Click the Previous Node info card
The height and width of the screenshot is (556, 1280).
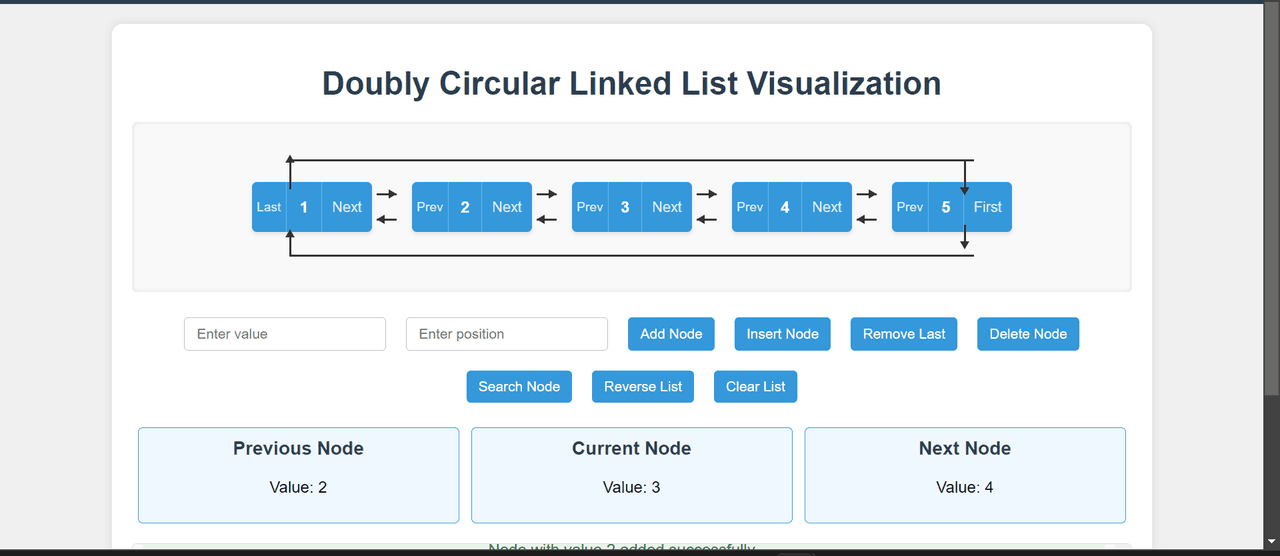coord(298,475)
